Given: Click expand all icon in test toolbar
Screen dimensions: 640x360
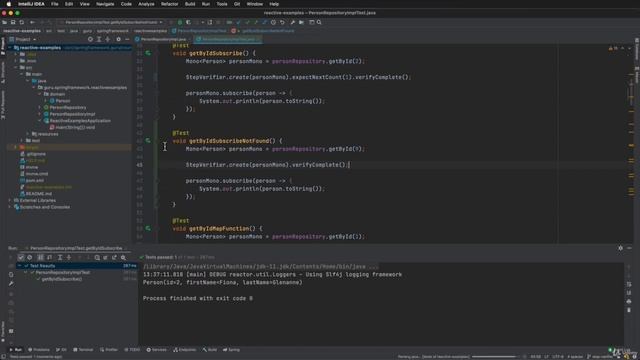Looking at the screenshot, I should (60, 258).
